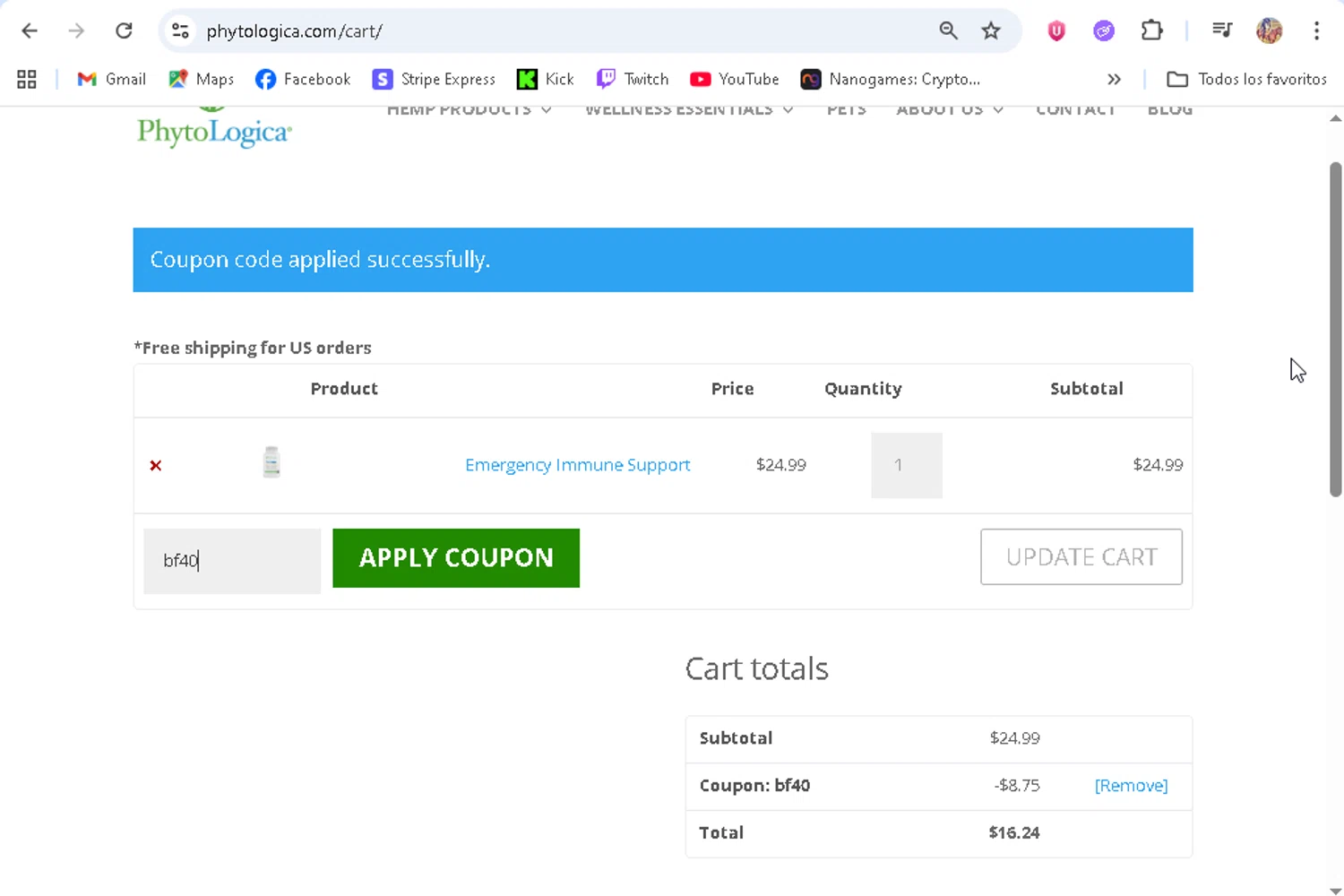1344x896 pixels.
Task: Bookmark this page with the star icon
Action: [x=991, y=31]
